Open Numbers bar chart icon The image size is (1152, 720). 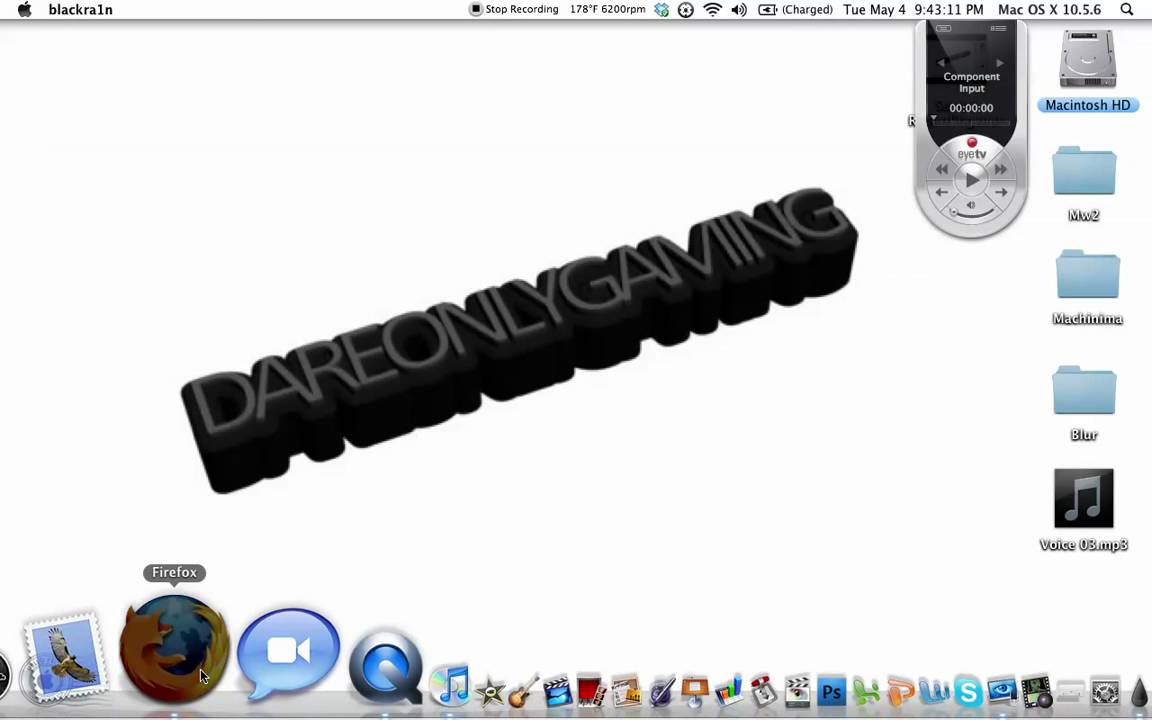pyautogui.click(x=729, y=691)
